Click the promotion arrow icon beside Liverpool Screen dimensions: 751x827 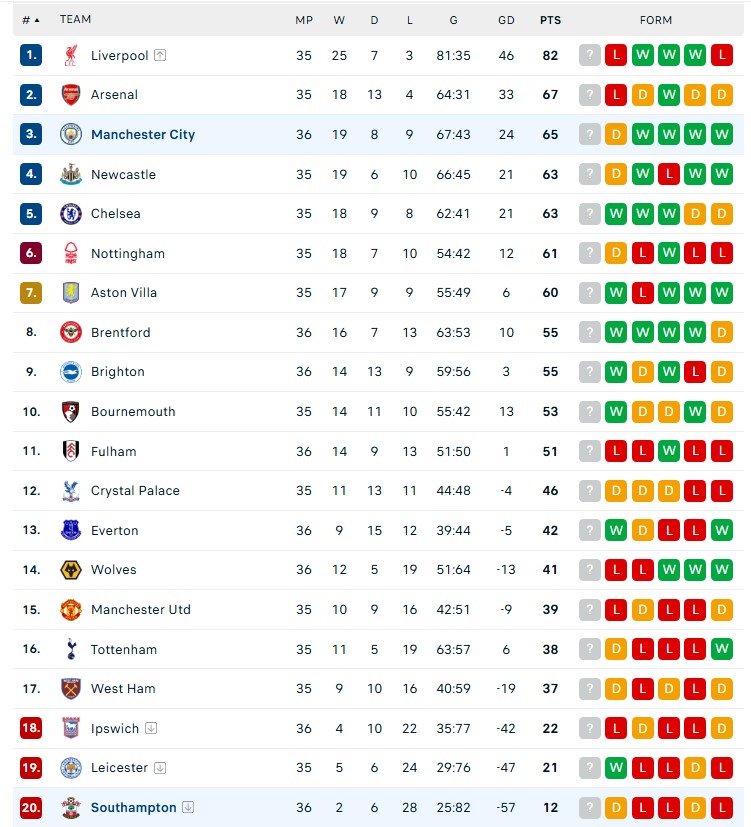(x=160, y=55)
